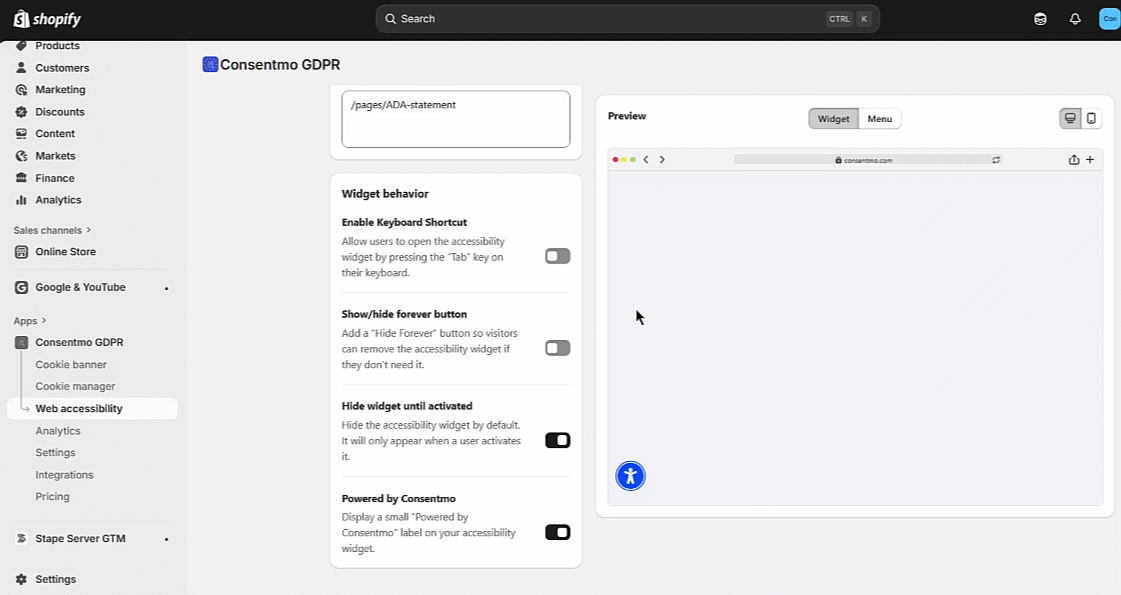Click the ADA-statement URL text field
The image size is (1121, 595).
click(455, 119)
